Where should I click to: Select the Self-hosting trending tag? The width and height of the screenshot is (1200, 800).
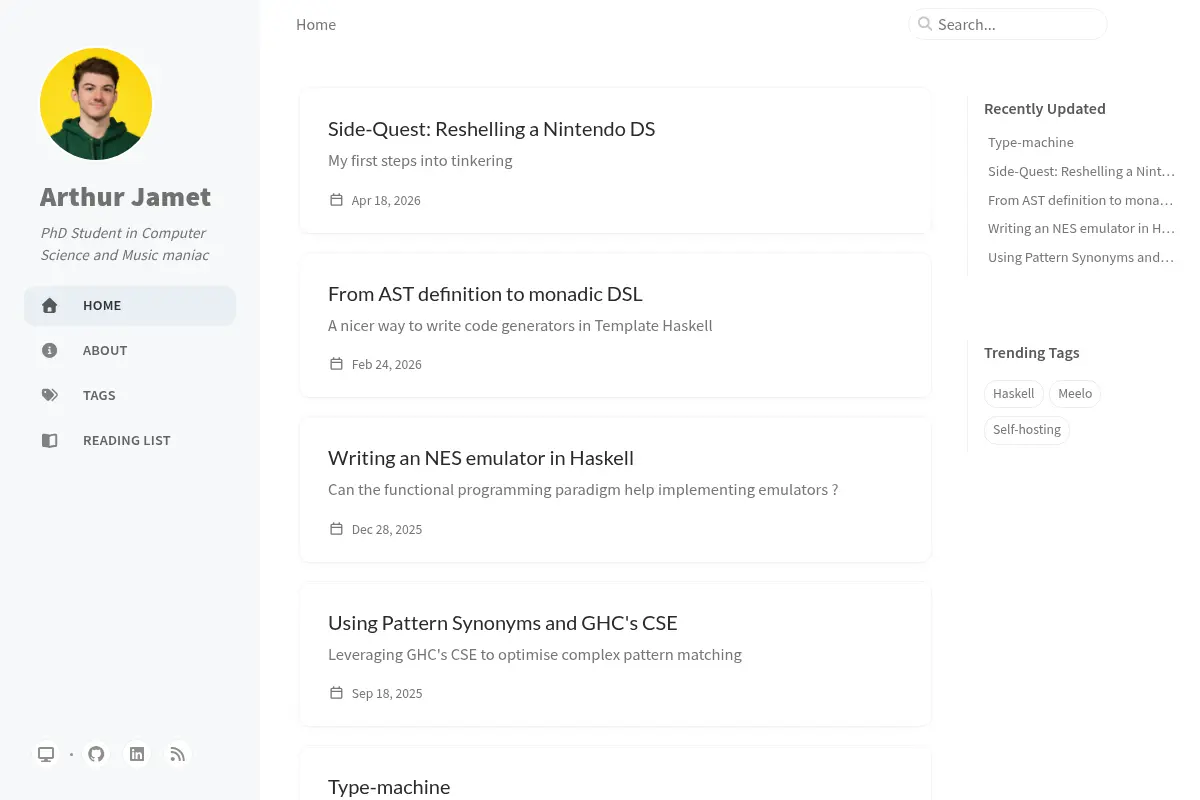[x=1026, y=430]
